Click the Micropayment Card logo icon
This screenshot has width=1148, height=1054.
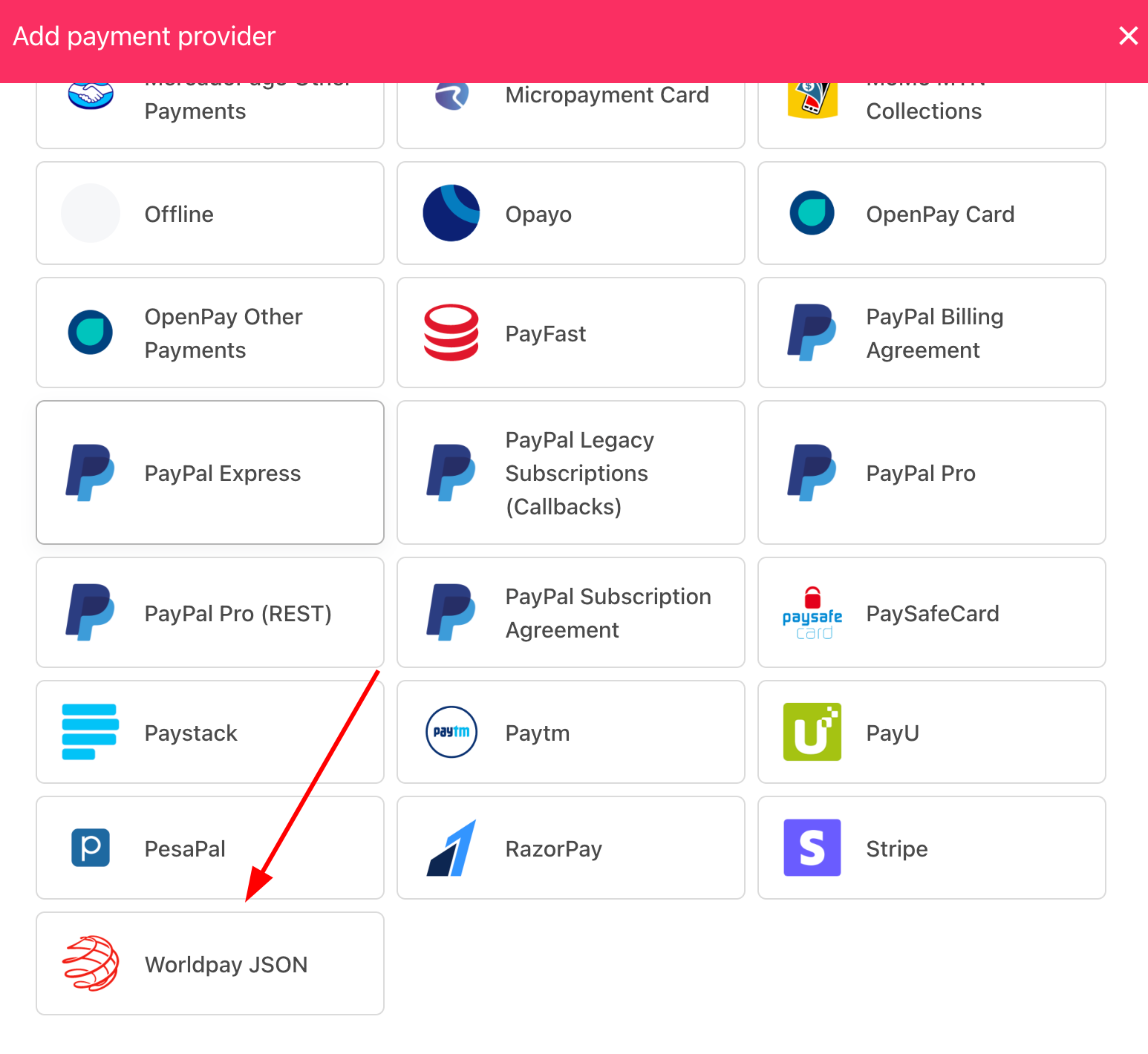pyautogui.click(x=451, y=96)
